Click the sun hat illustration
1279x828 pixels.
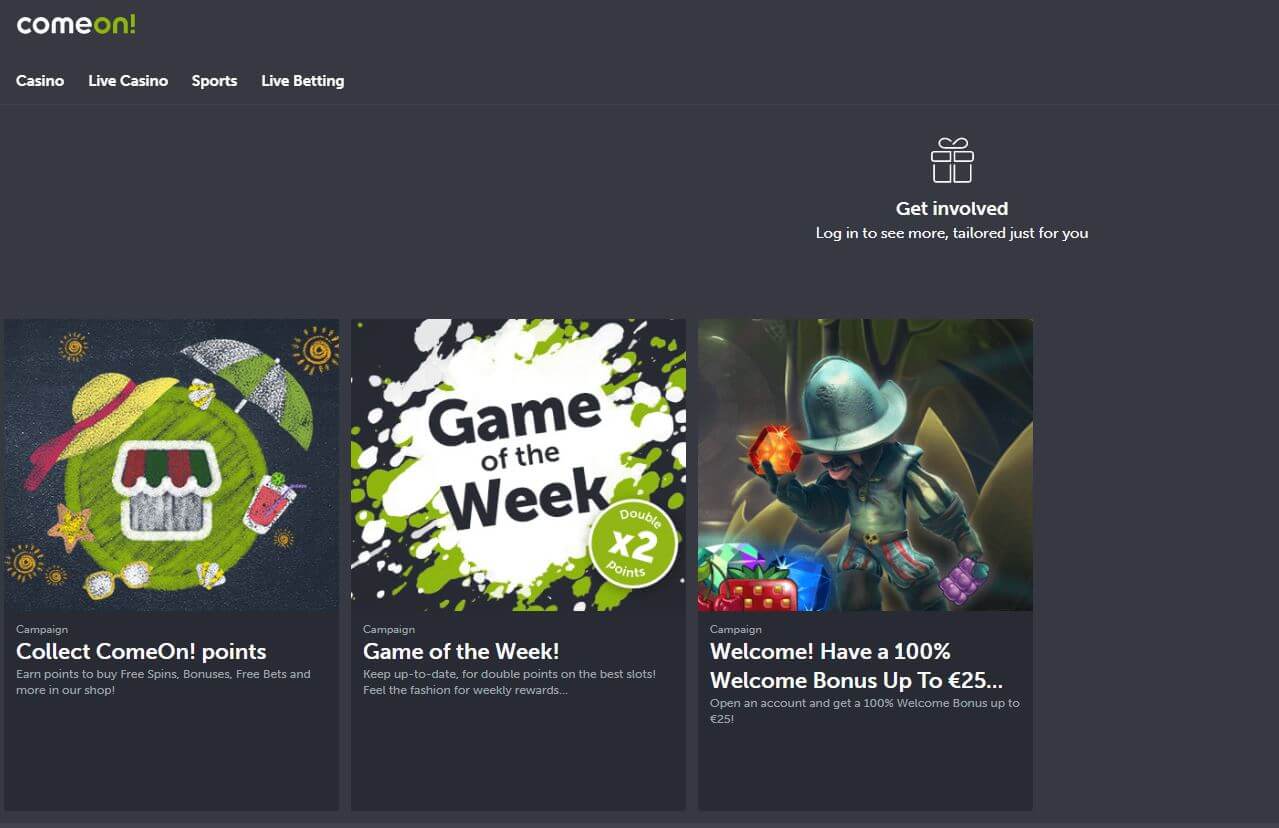click(107, 424)
